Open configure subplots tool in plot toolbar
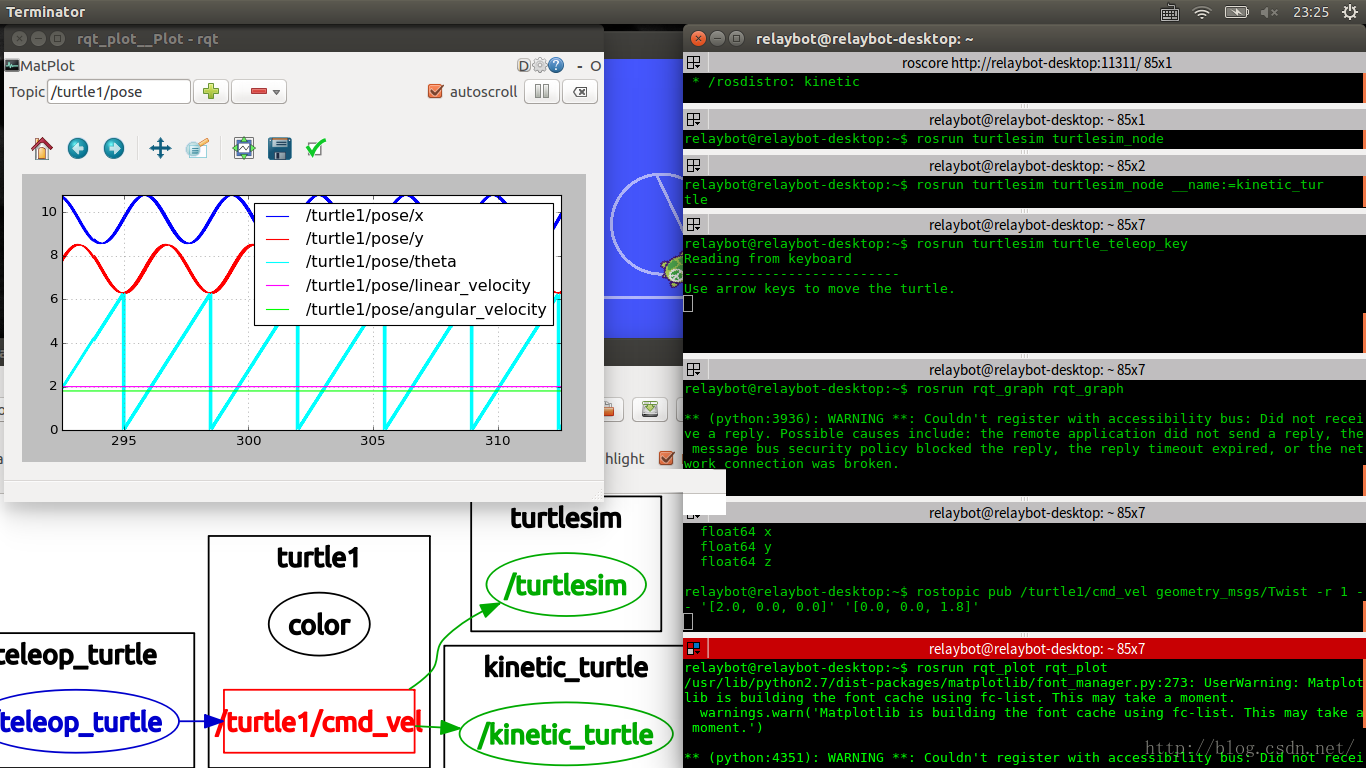The height and width of the screenshot is (768, 1366). click(x=244, y=149)
